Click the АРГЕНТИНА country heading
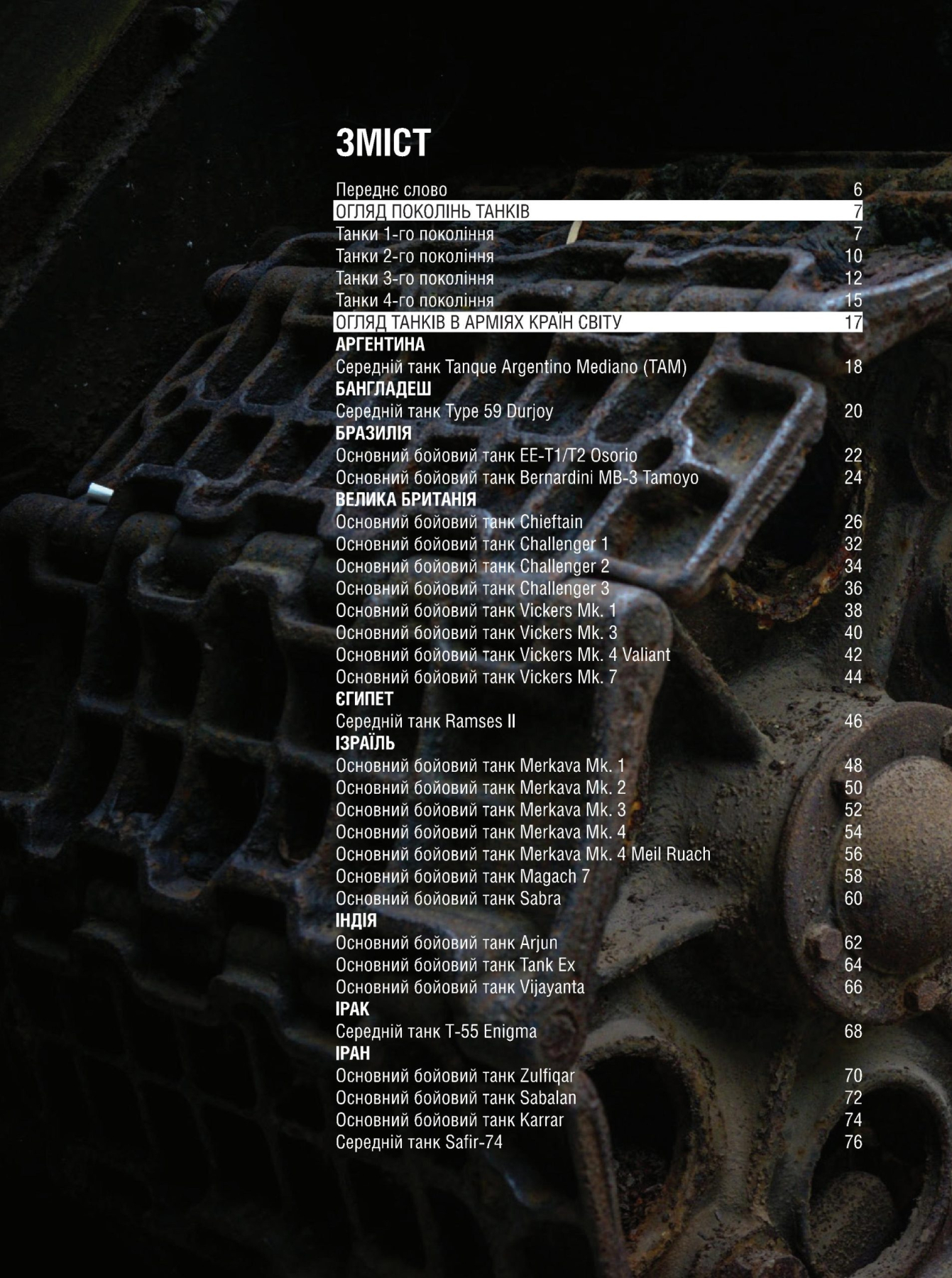Viewport: 952px width, 1278px height. pos(380,345)
